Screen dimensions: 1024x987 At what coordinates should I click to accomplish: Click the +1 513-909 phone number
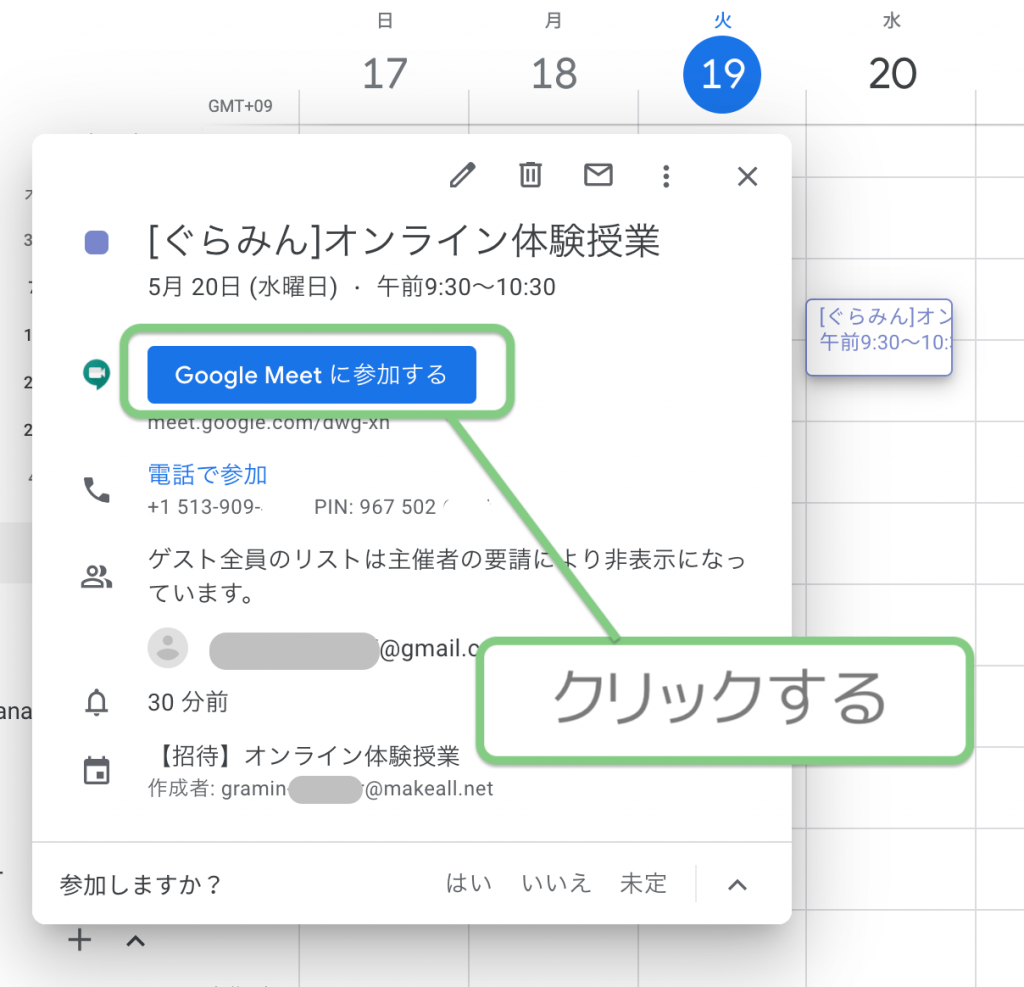[204, 507]
